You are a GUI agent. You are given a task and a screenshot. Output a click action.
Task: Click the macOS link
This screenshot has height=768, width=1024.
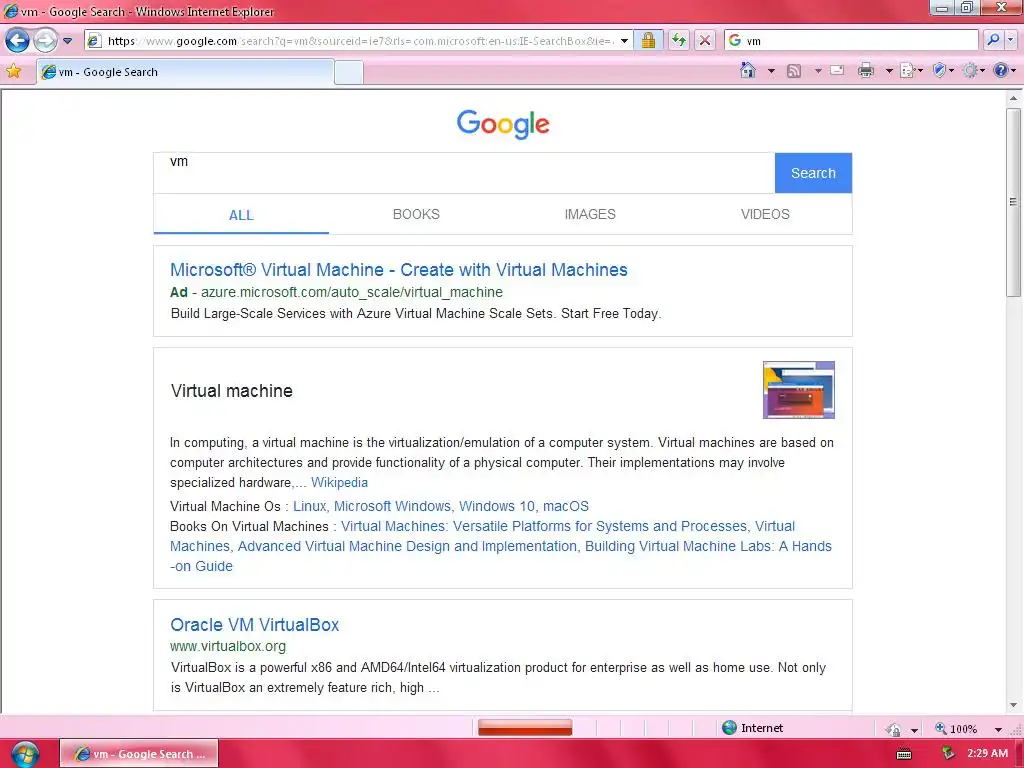tap(566, 506)
